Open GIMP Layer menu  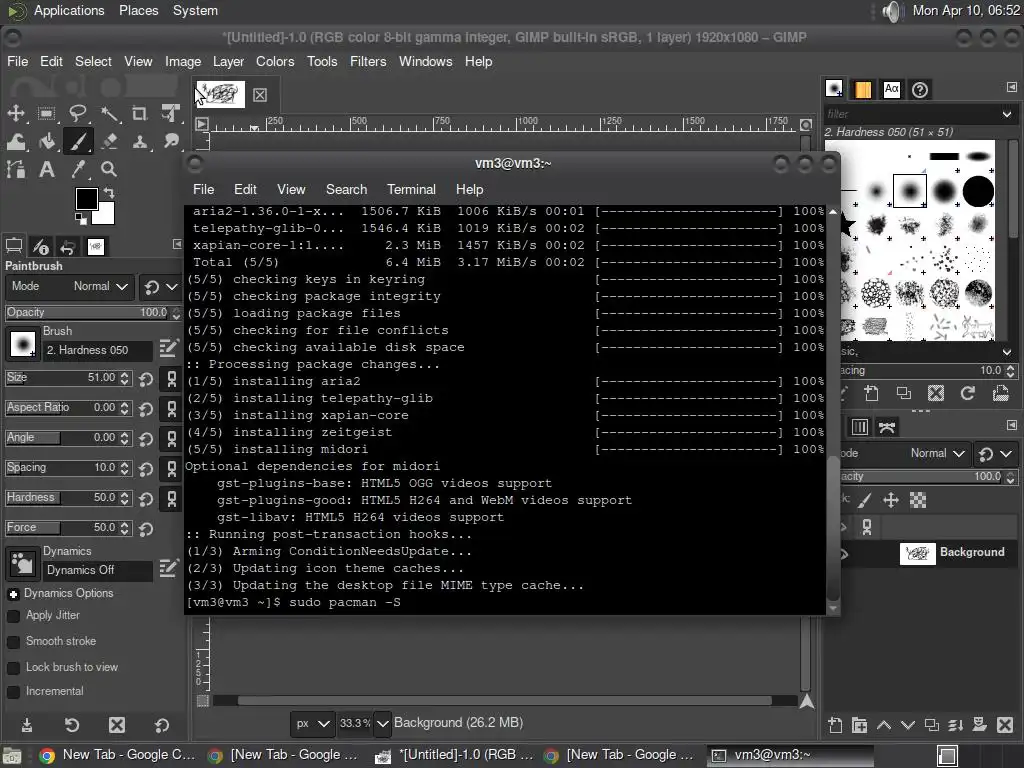[x=228, y=61]
